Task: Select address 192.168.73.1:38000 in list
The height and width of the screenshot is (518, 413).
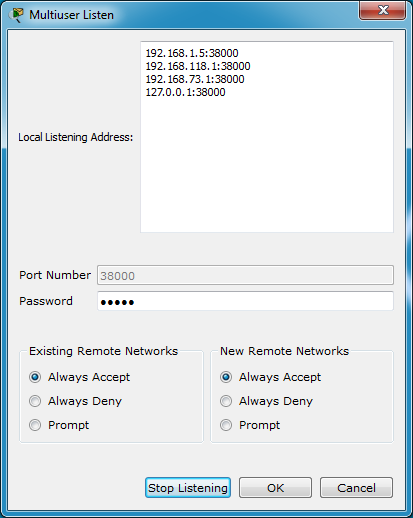Action: click(195, 79)
